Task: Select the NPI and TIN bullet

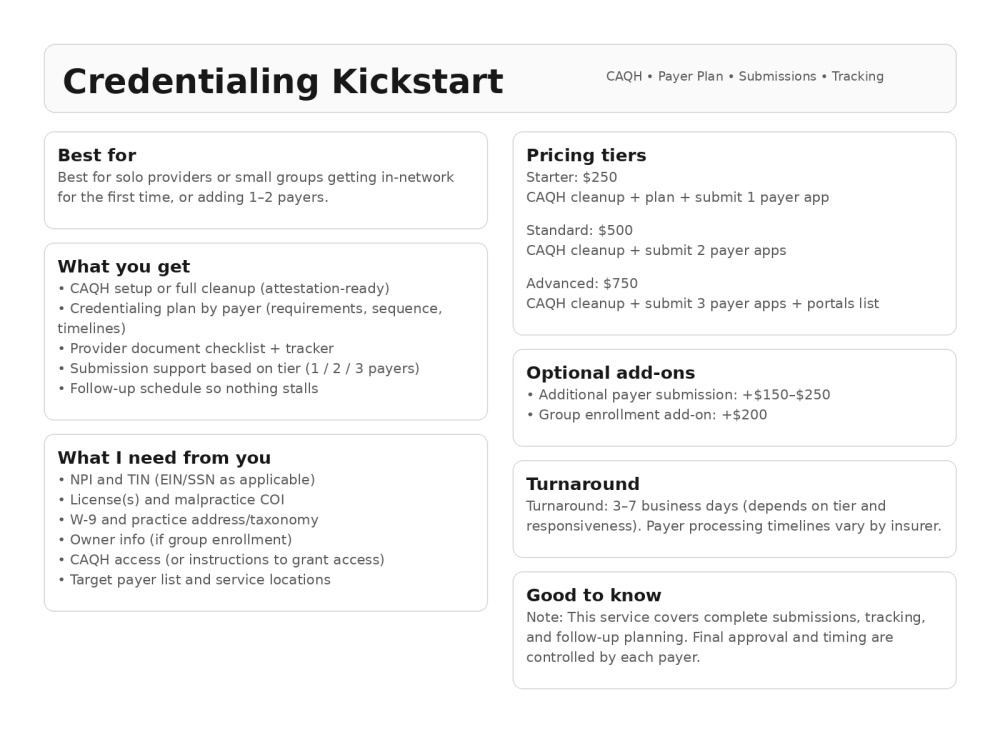Action: tap(186, 480)
